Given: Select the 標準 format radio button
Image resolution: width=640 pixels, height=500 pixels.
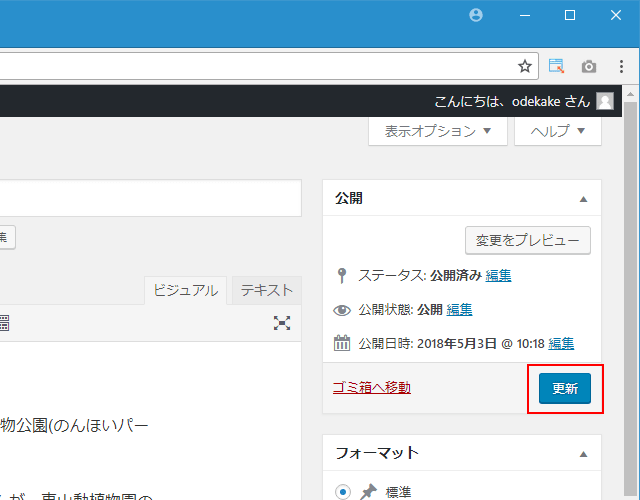Looking at the screenshot, I should click(x=344, y=491).
